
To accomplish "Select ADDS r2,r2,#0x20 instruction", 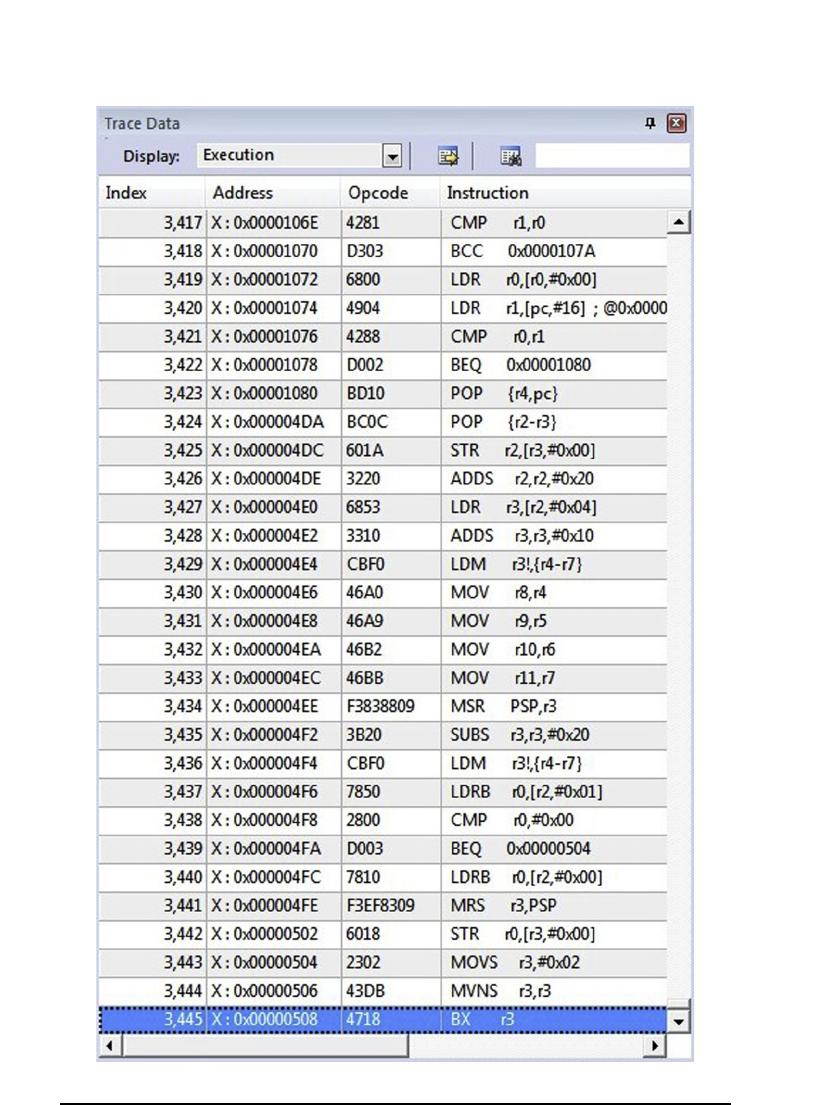I will click(522, 479).
